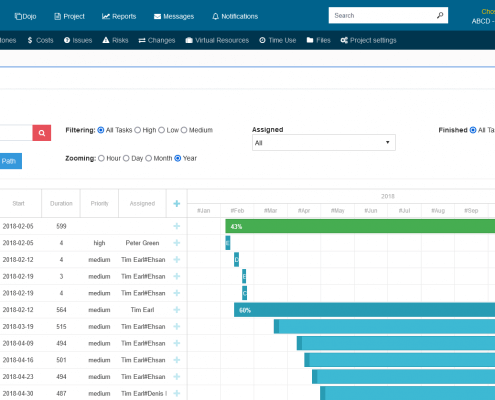Click the 2018 year header
Viewport: 495px width, 400px height.
(388, 196)
